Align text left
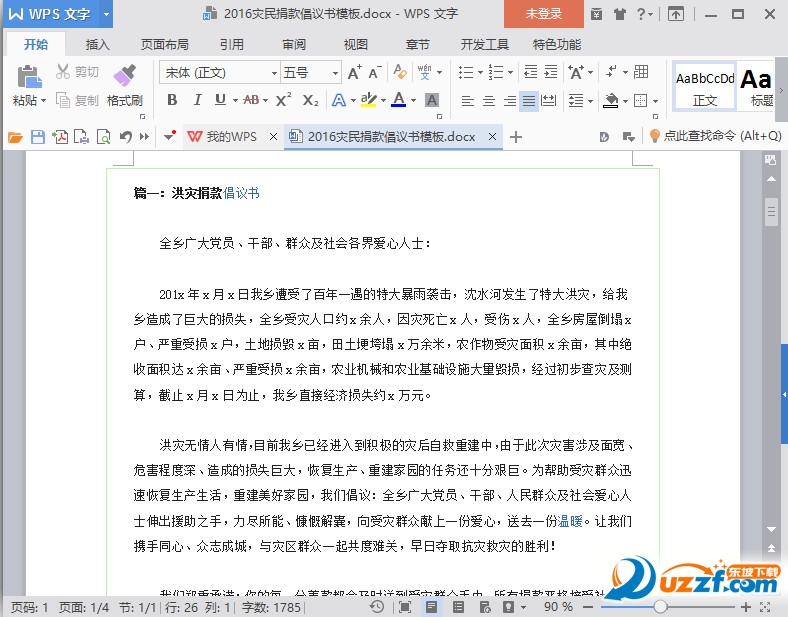The height and width of the screenshot is (617, 788). [467, 100]
